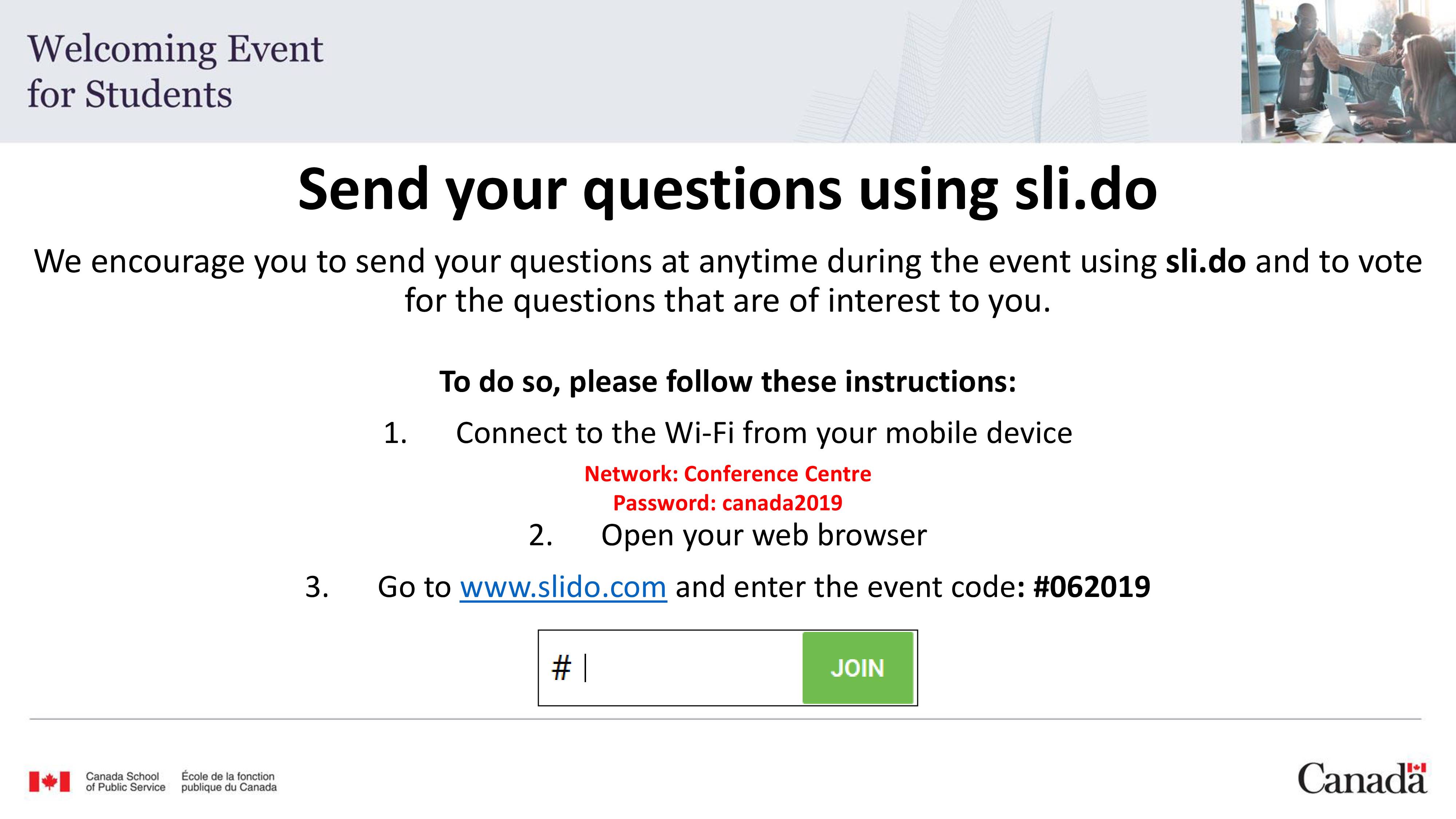The height and width of the screenshot is (819, 1456).
Task: Click the 'Send your questions using sli.do' heading
Action: [x=727, y=190]
